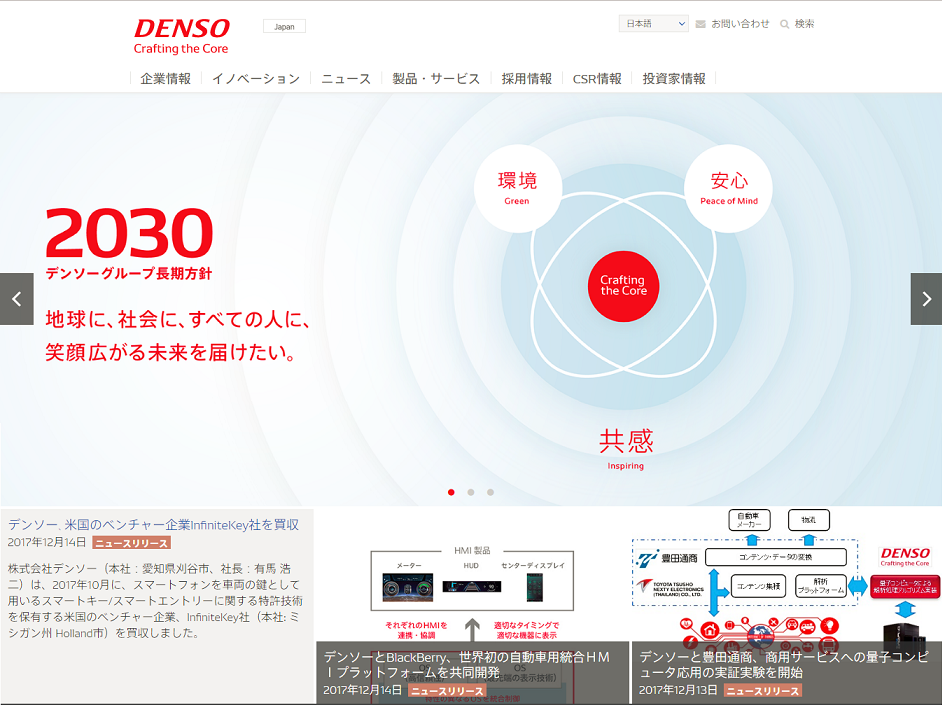Click the 共感 Inspiring label

(625, 449)
